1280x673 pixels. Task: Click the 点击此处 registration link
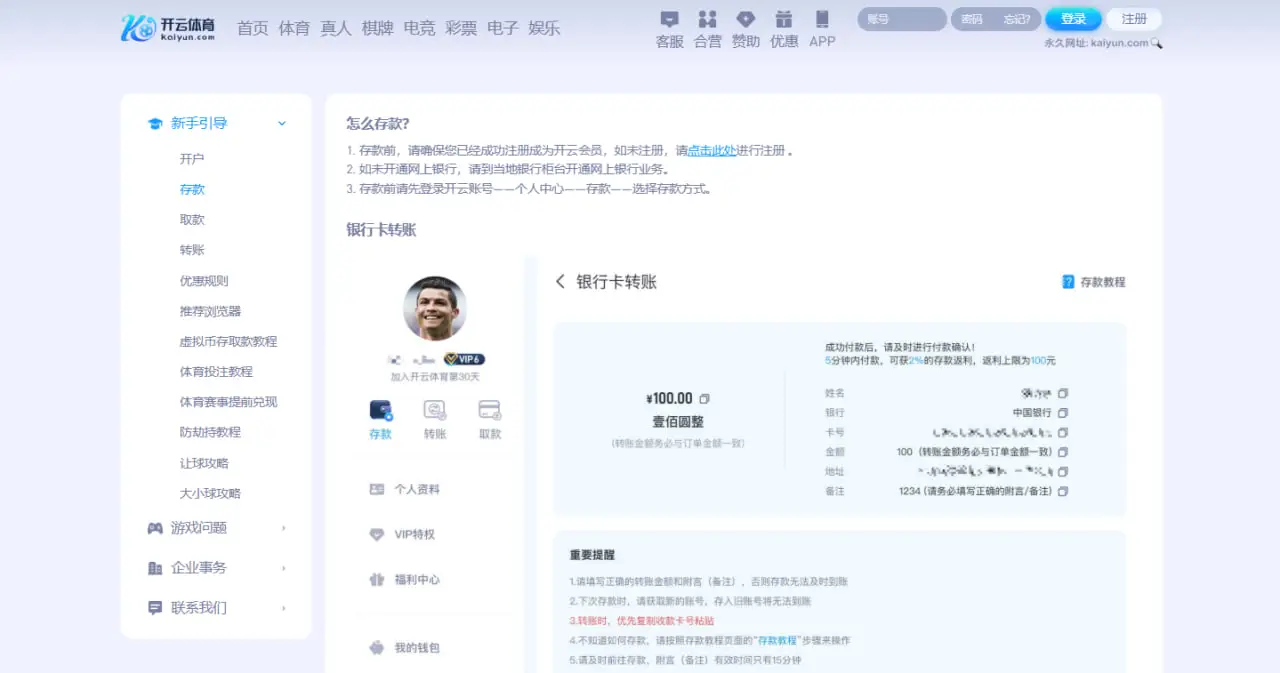pyautogui.click(x=712, y=150)
